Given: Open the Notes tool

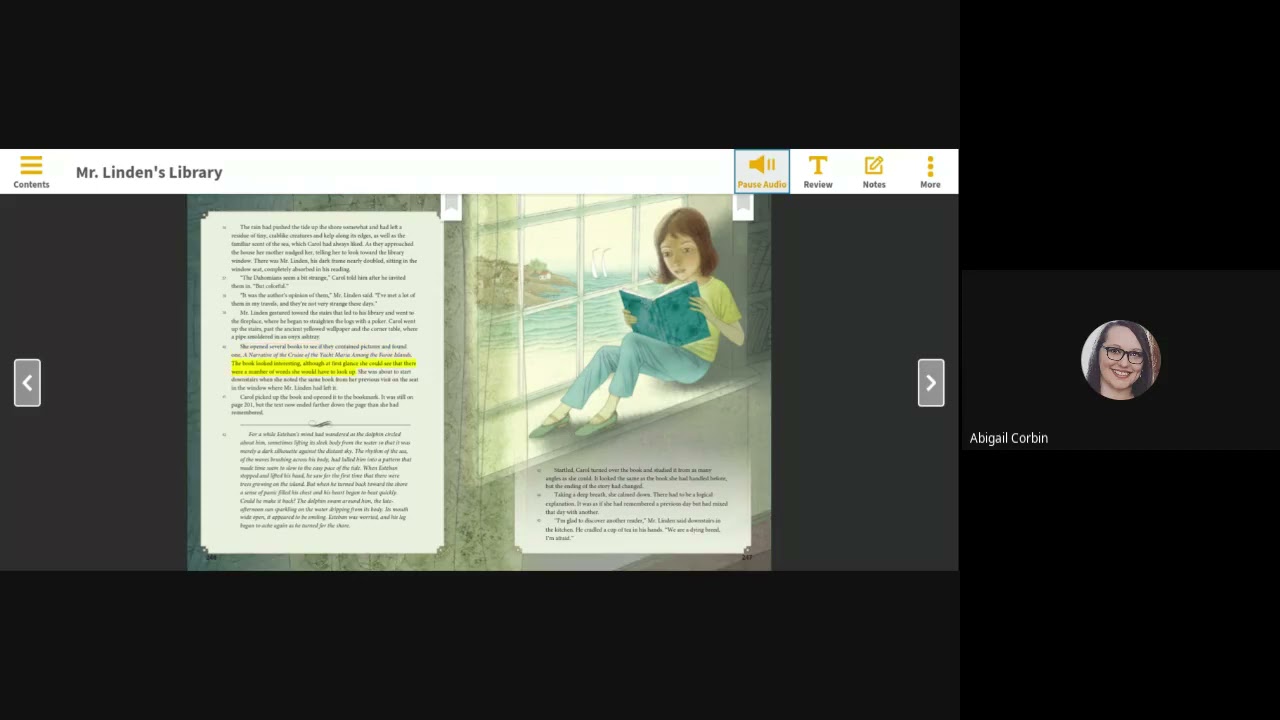Looking at the screenshot, I should [874, 171].
